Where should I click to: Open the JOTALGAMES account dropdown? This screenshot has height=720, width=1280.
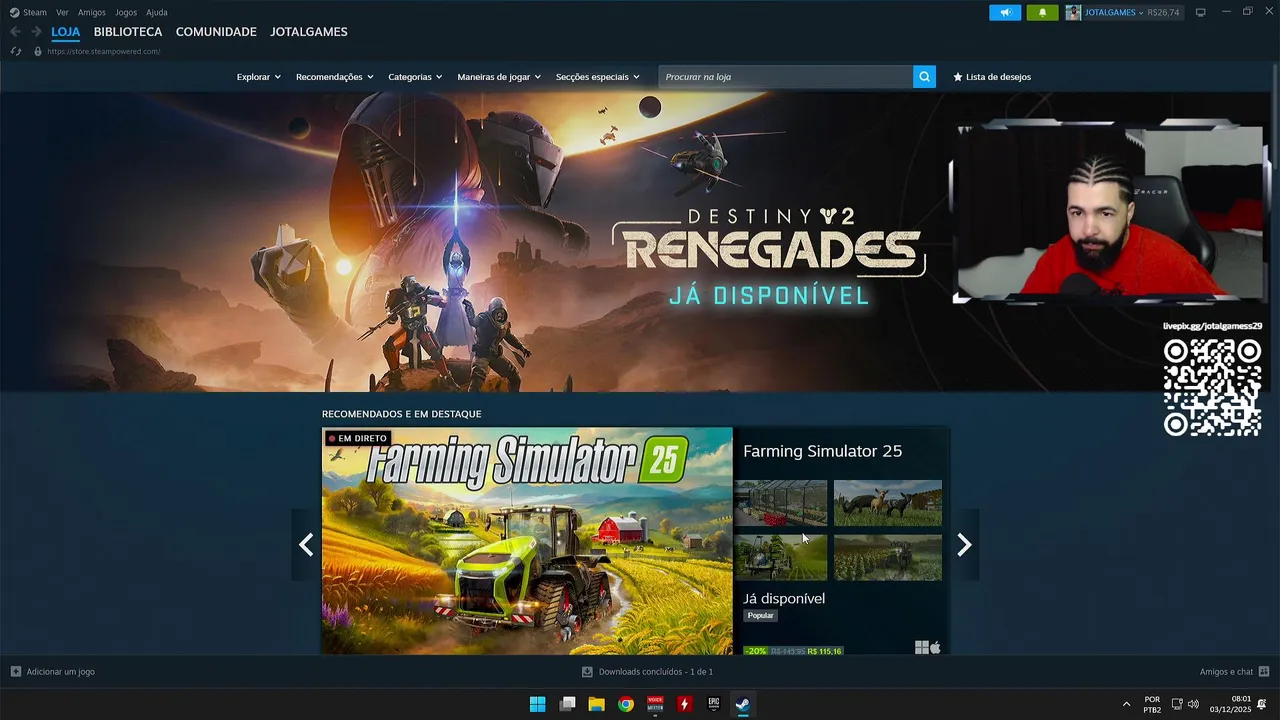point(1114,12)
